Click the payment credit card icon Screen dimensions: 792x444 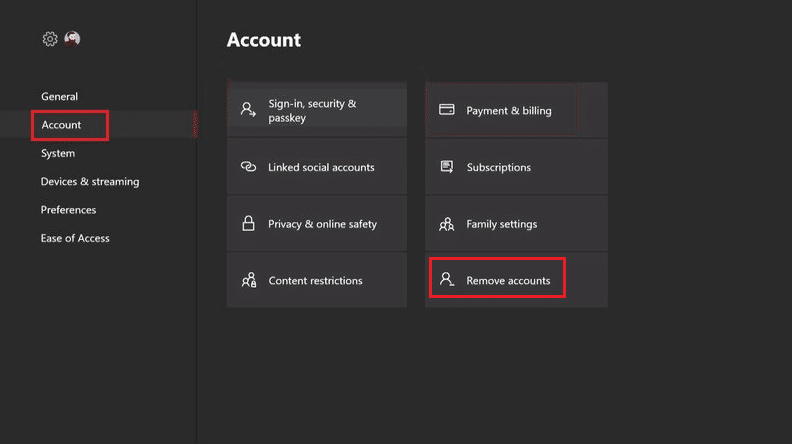point(447,110)
